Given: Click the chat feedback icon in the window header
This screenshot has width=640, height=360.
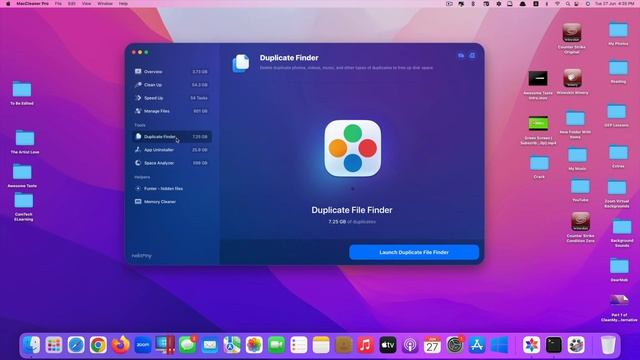Looking at the screenshot, I should click(461, 56).
